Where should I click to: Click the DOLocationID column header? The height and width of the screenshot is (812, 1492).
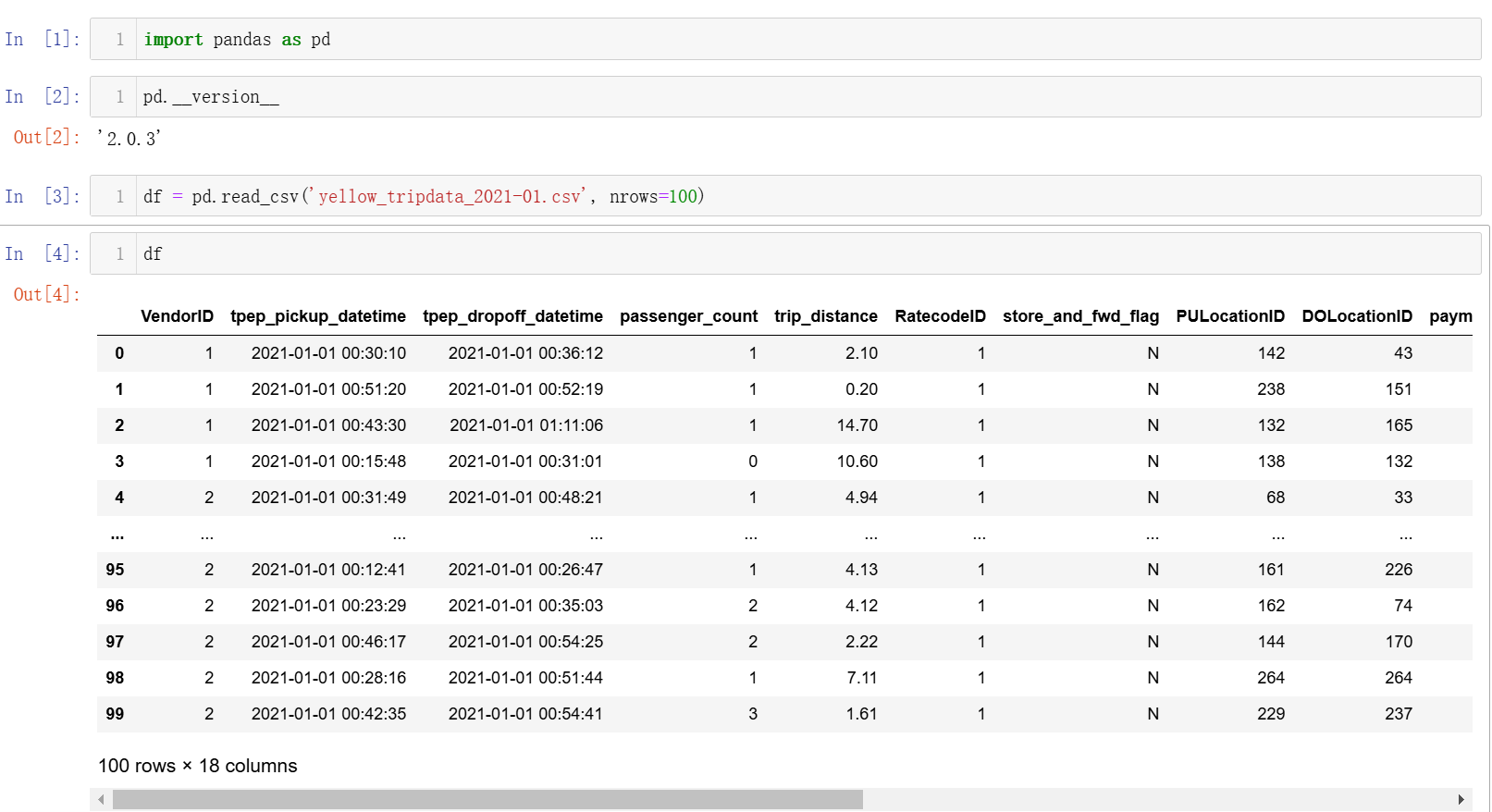click(x=1357, y=316)
